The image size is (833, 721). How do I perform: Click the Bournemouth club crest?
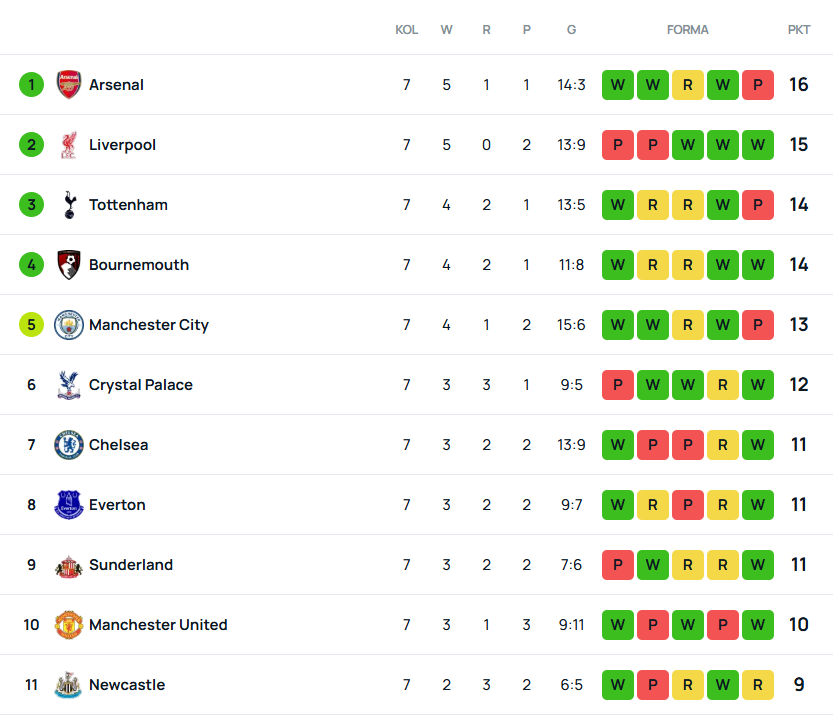click(68, 265)
